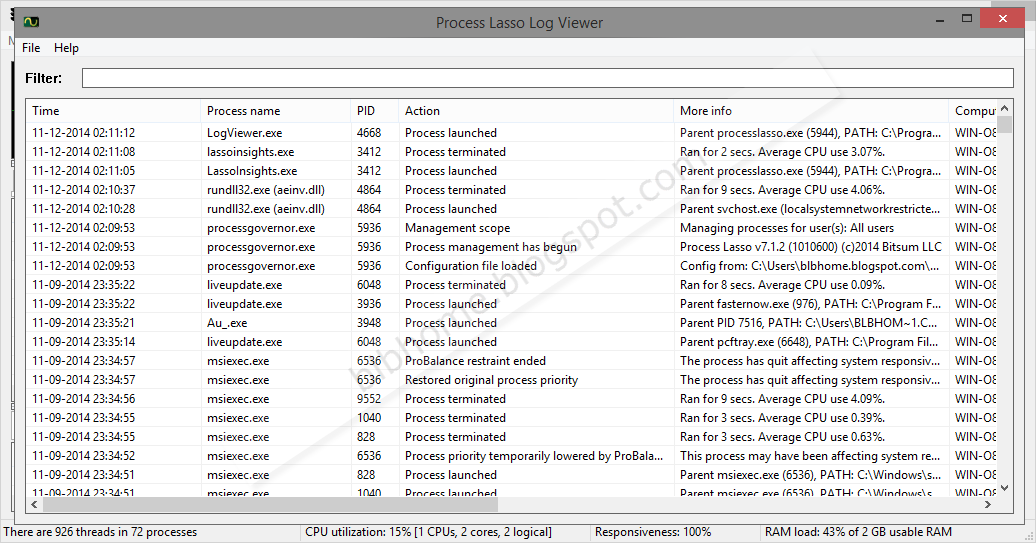Viewport: 1036px width, 543px height.
Task: Click the Process Lasso app icon in title bar
Action: click(31, 22)
